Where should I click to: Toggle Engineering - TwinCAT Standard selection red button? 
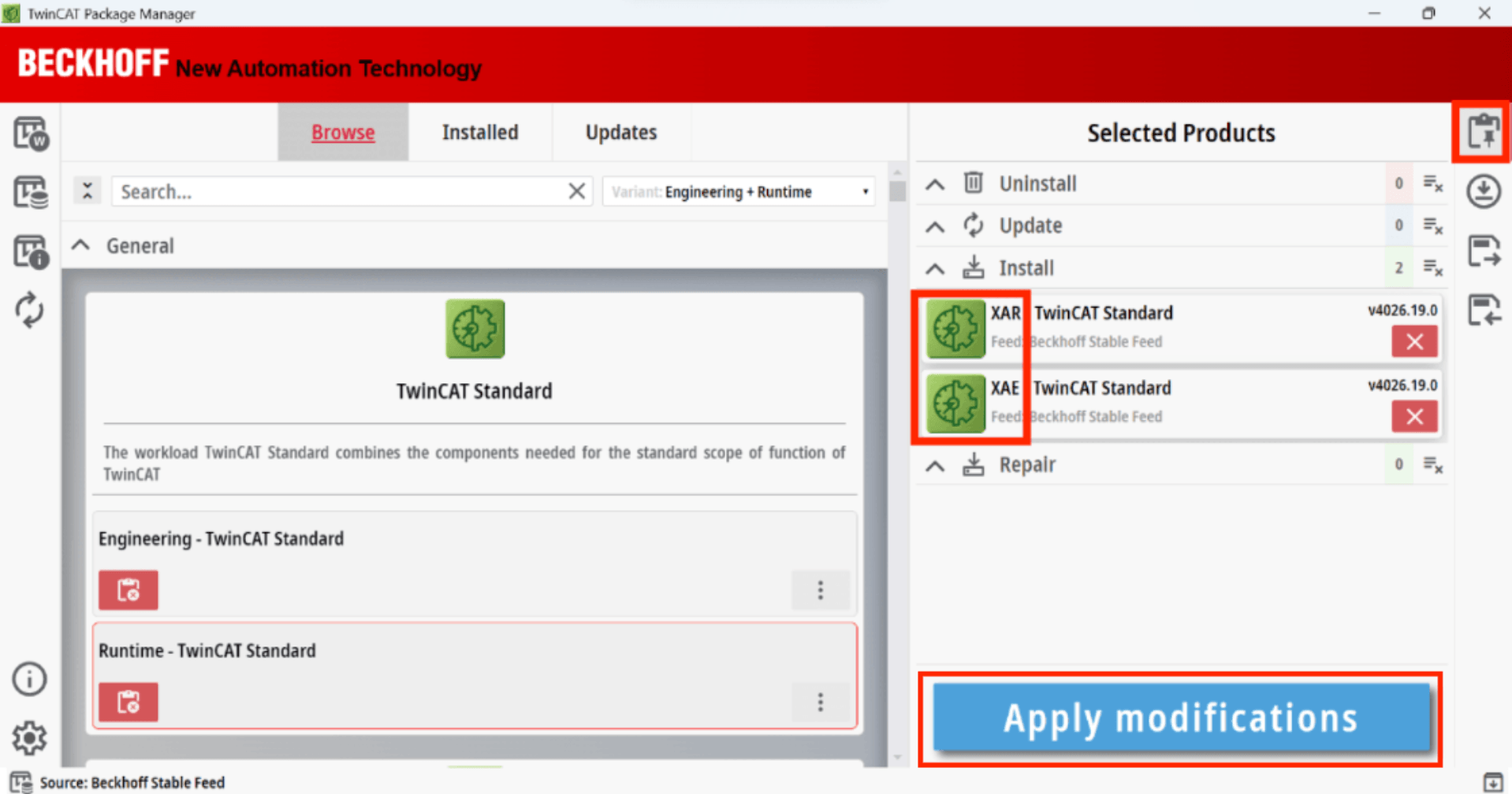tap(128, 590)
